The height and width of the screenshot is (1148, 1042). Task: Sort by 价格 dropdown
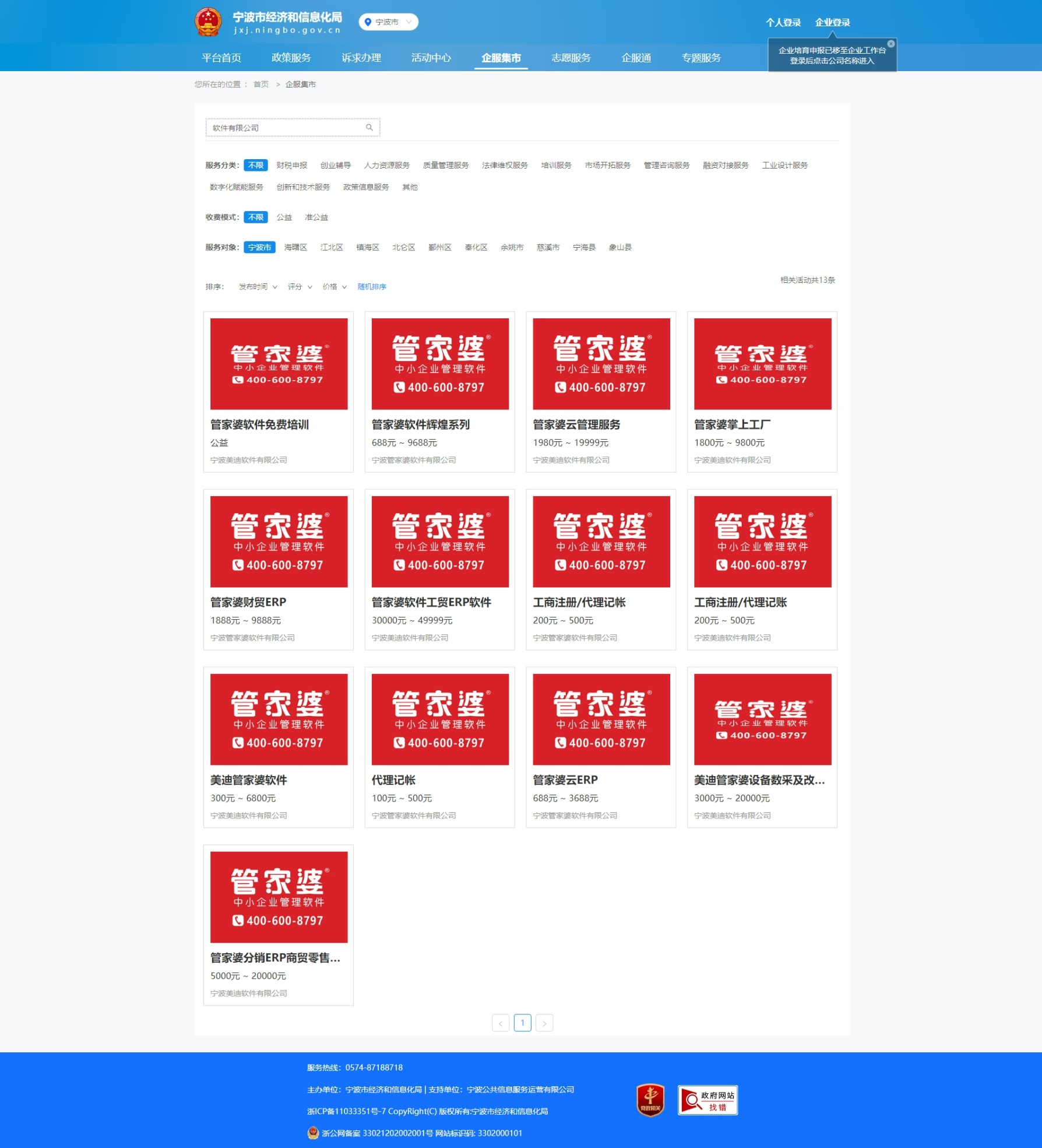click(x=335, y=287)
